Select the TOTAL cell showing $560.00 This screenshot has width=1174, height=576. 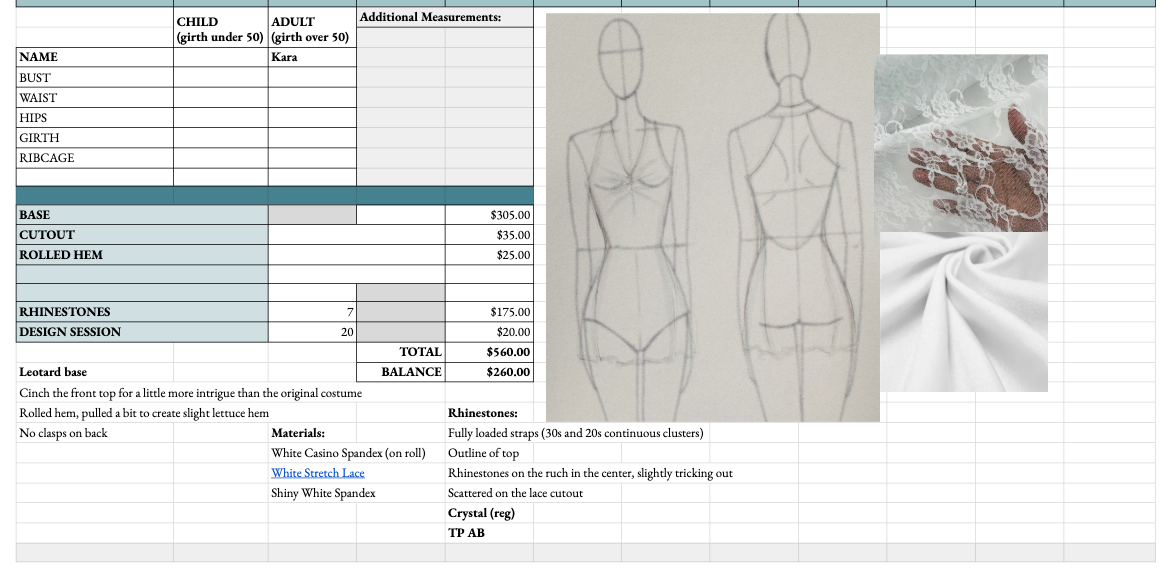pyautogui.click(x=490, y=352)
